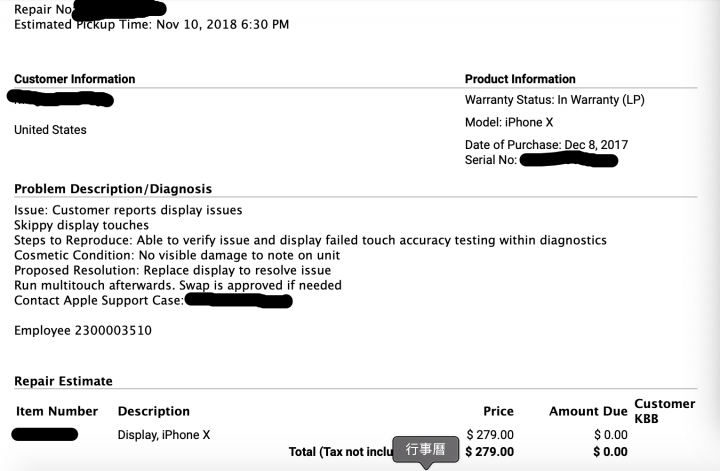Click the Date of Purchase line
Screen dimensions: 720x471
coord(546,145)
